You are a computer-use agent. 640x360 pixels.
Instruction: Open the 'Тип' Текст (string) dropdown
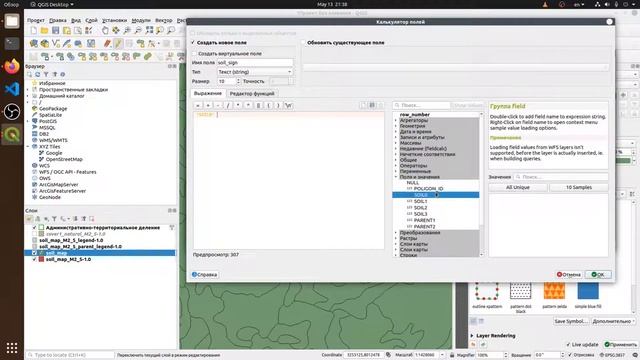[255, 72]
